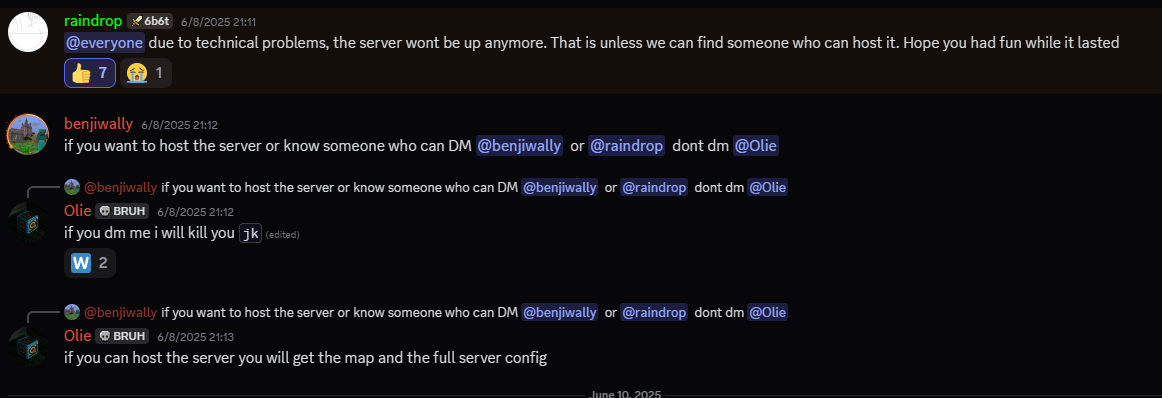This screenshot has width=1162, height=398.
Task: Click the raindrop username in green
Action: [x=93, y=21]
